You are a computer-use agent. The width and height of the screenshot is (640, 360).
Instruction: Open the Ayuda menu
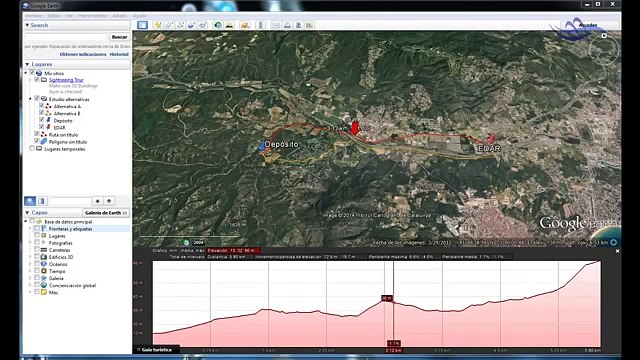(x=140, y=16)
